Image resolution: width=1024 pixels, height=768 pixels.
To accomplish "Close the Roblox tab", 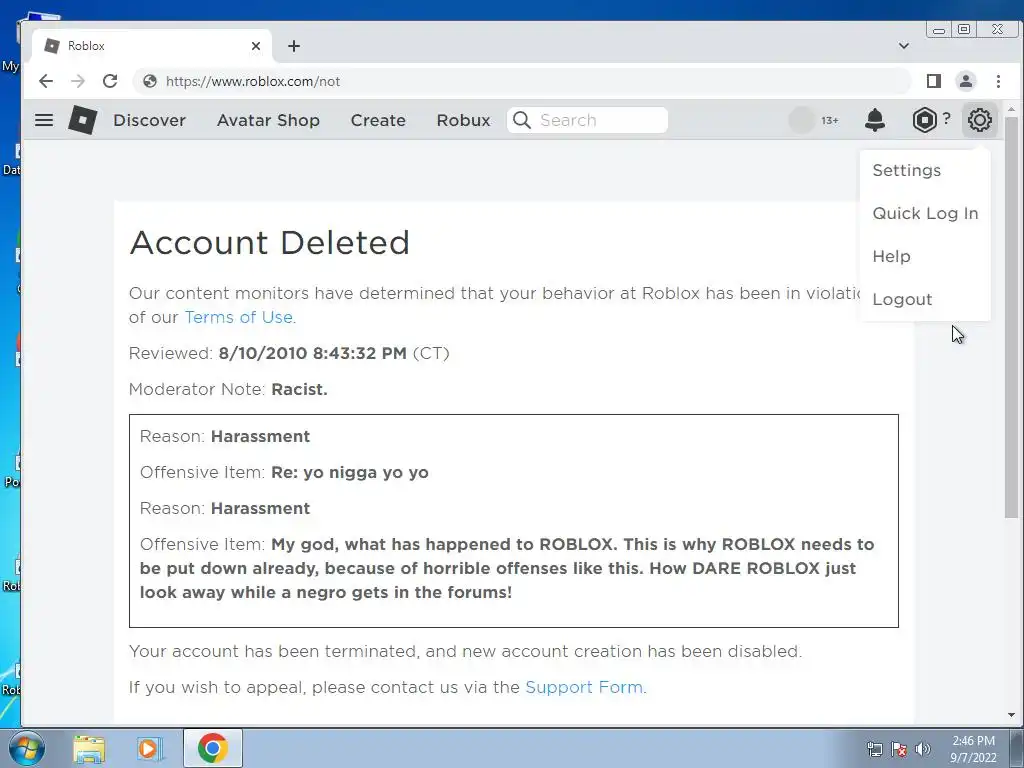I will (256, 46).
